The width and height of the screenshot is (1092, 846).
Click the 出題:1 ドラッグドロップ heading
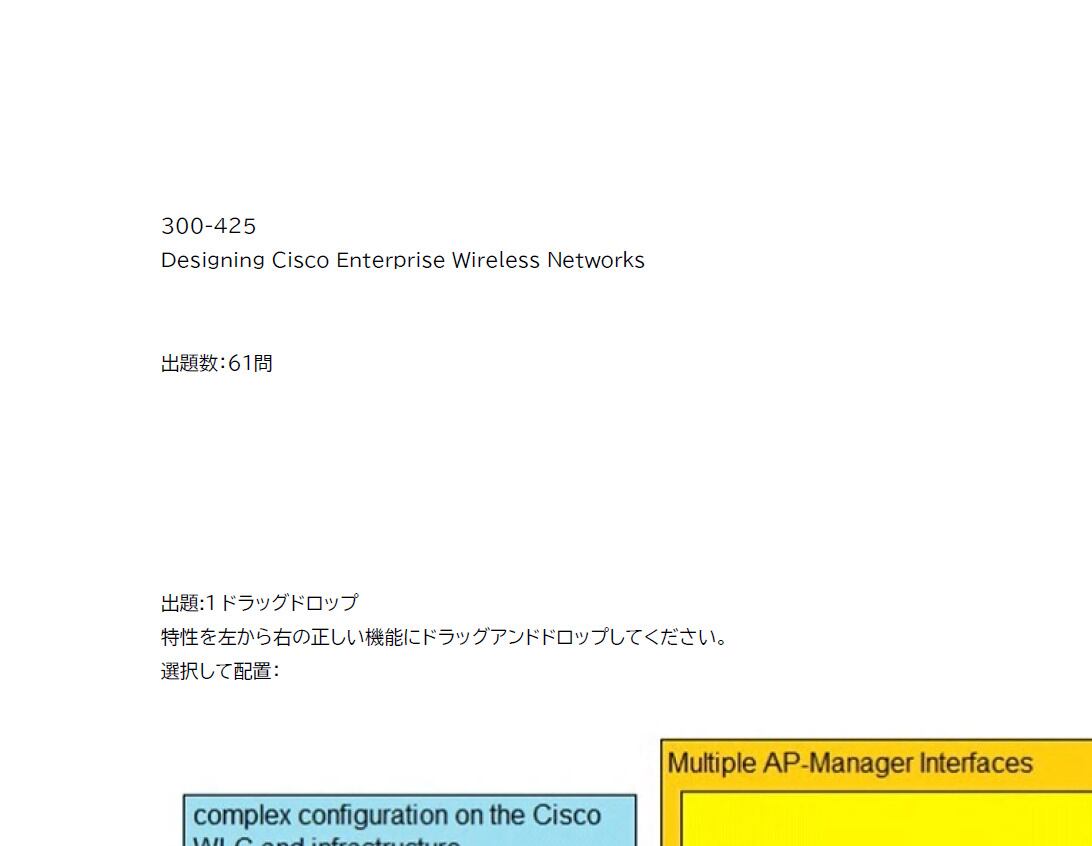pyautogui.click(x=260, y=602)
